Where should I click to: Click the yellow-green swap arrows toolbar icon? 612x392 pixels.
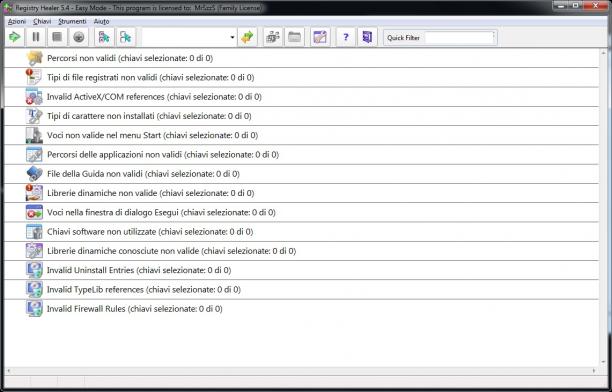pyautogui.click(x=247, y=37)
